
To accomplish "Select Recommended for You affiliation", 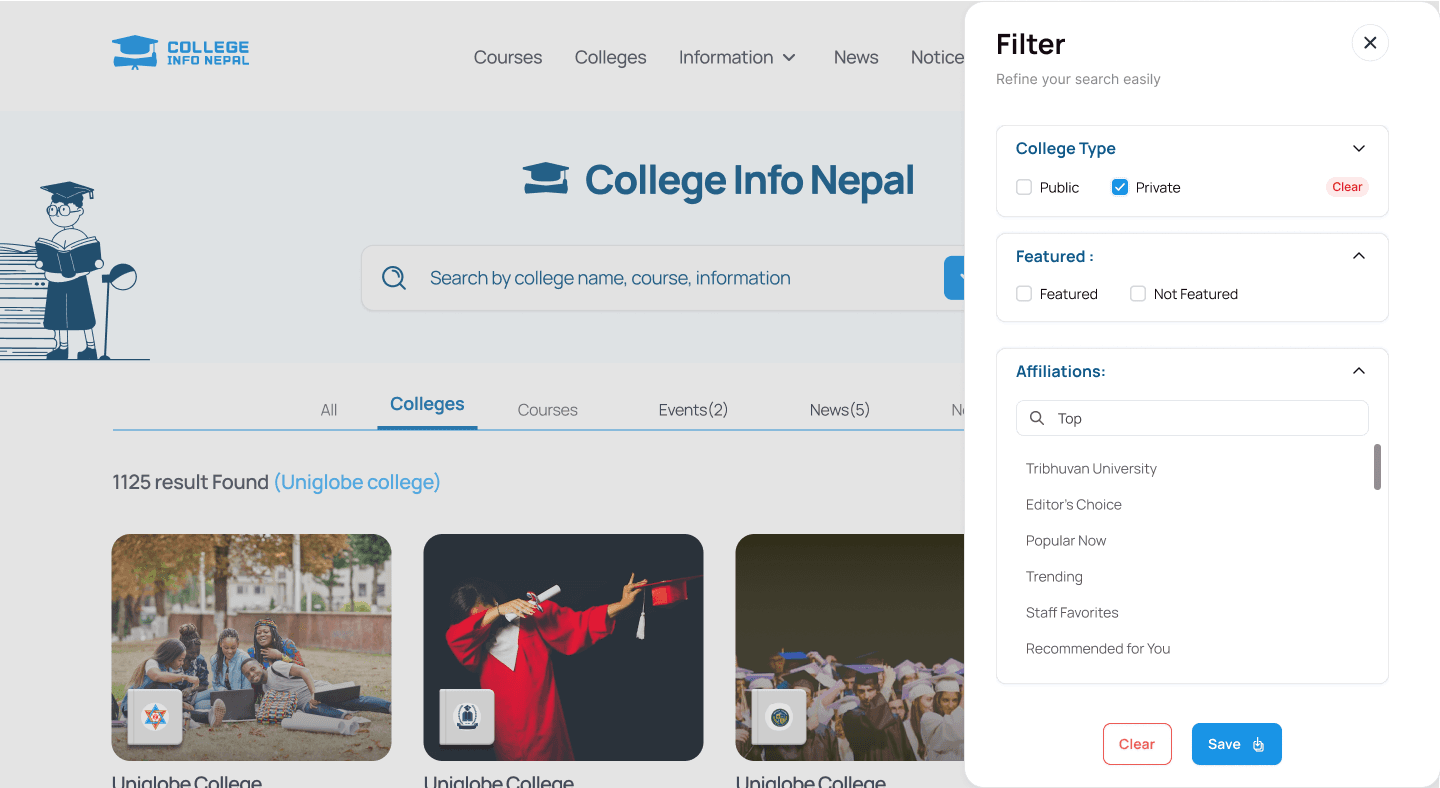I will [x=1098, y=648].
